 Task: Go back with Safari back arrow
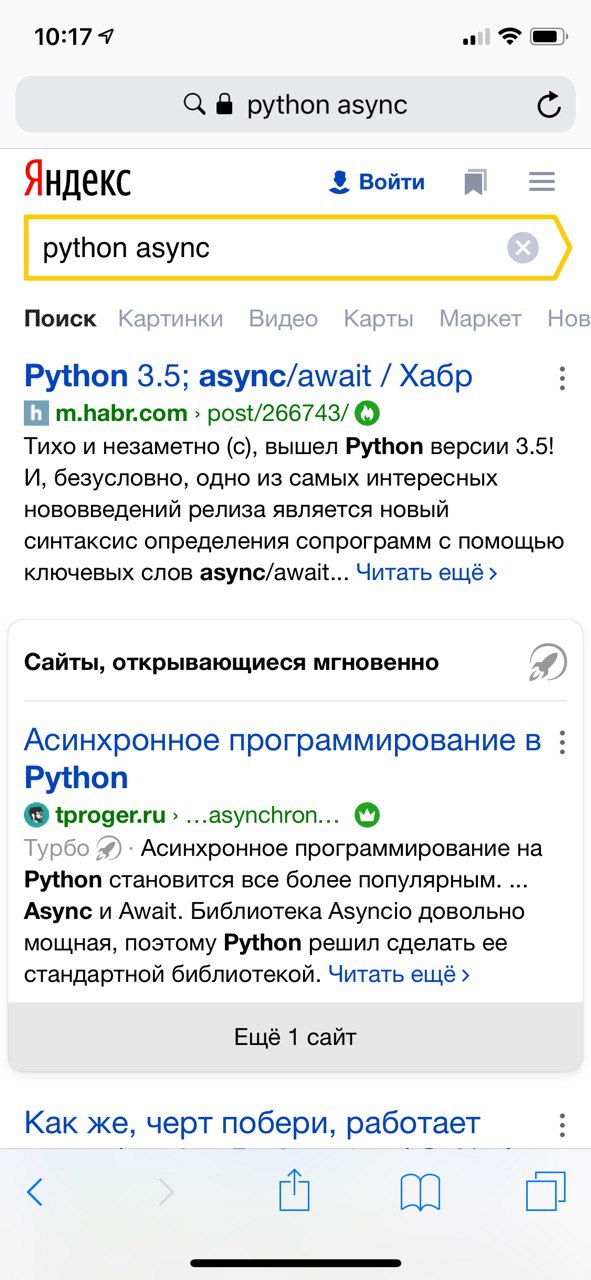[x=35, y=1192]
